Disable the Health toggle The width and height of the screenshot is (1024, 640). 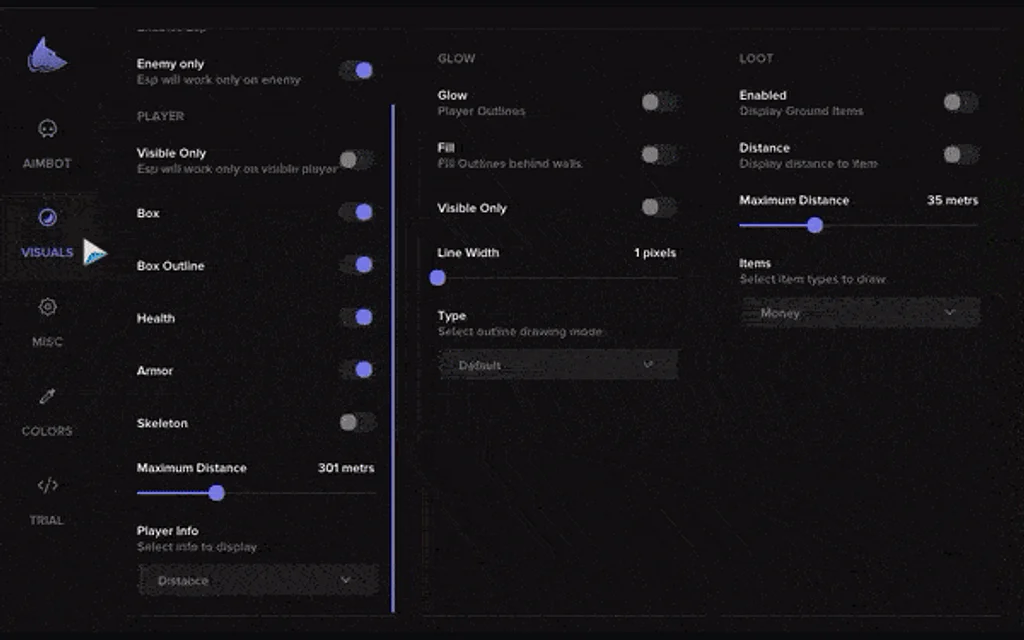[x=357, y=317]
